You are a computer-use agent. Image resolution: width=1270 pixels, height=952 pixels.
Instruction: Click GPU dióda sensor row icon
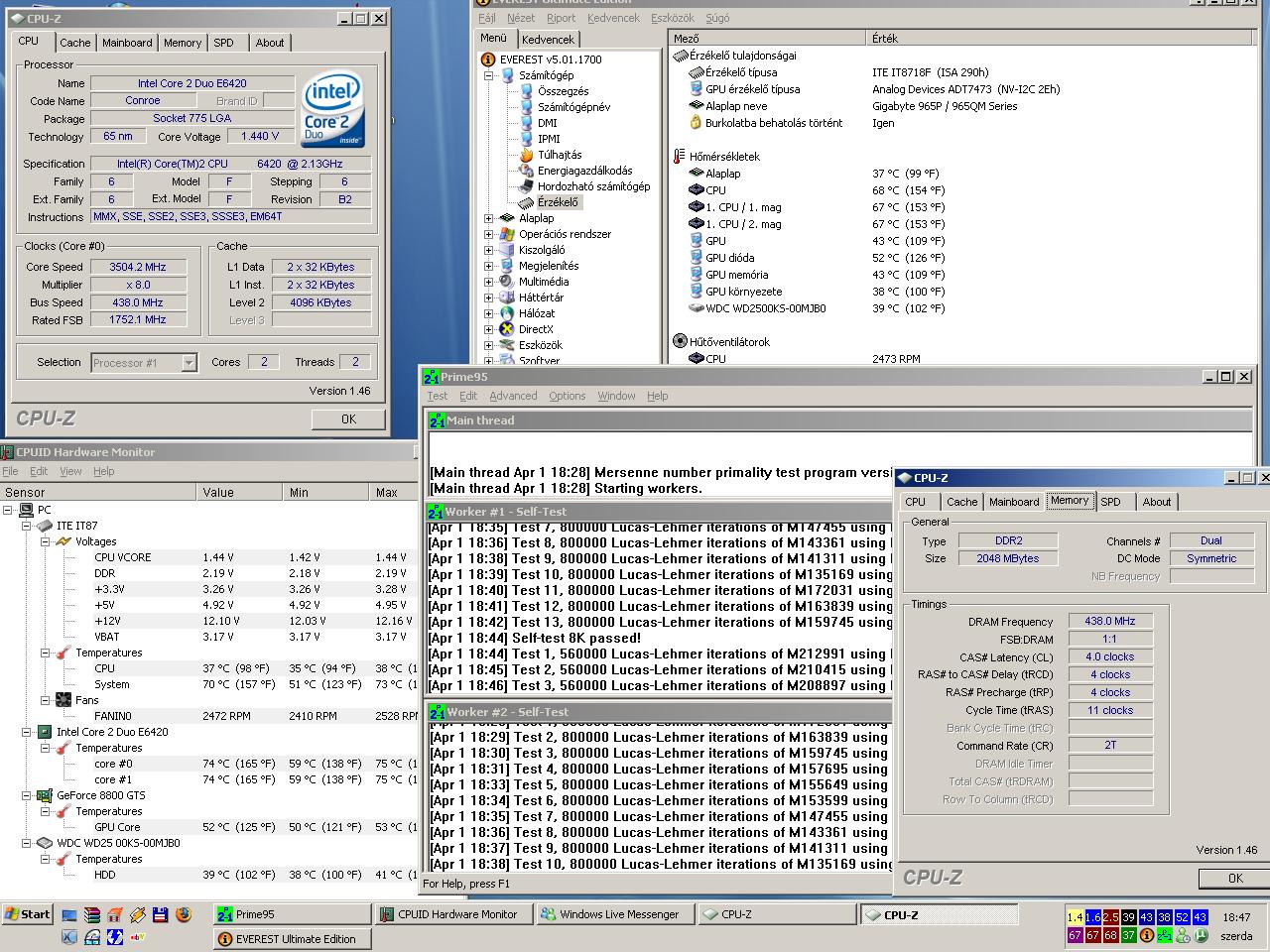tap(697, 258)
